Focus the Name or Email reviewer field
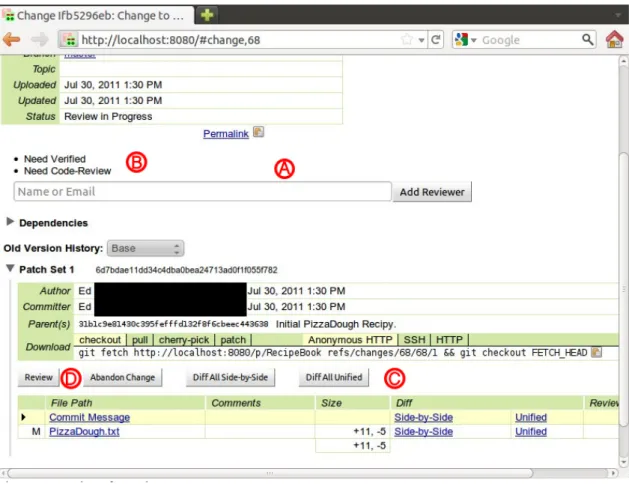Image resolution: width=629 pixels, height=486 pixels. click(203, 192)
